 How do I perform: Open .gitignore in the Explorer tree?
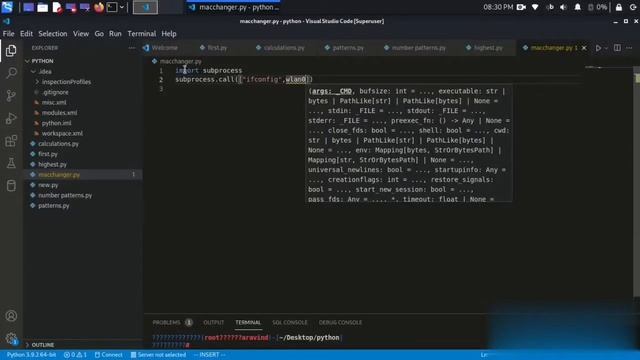tap(55, 92)
